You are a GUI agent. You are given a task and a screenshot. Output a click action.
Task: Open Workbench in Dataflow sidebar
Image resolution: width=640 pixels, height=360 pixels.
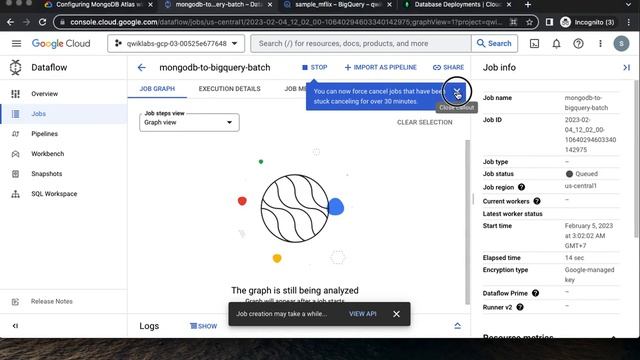[64, 154]
